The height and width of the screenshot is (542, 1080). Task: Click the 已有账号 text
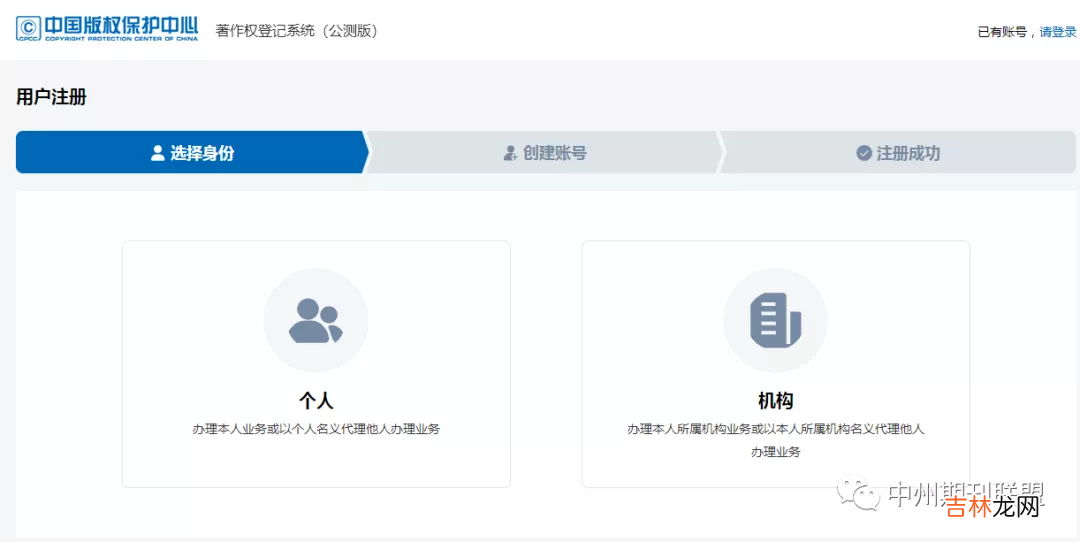(1002, 32)
